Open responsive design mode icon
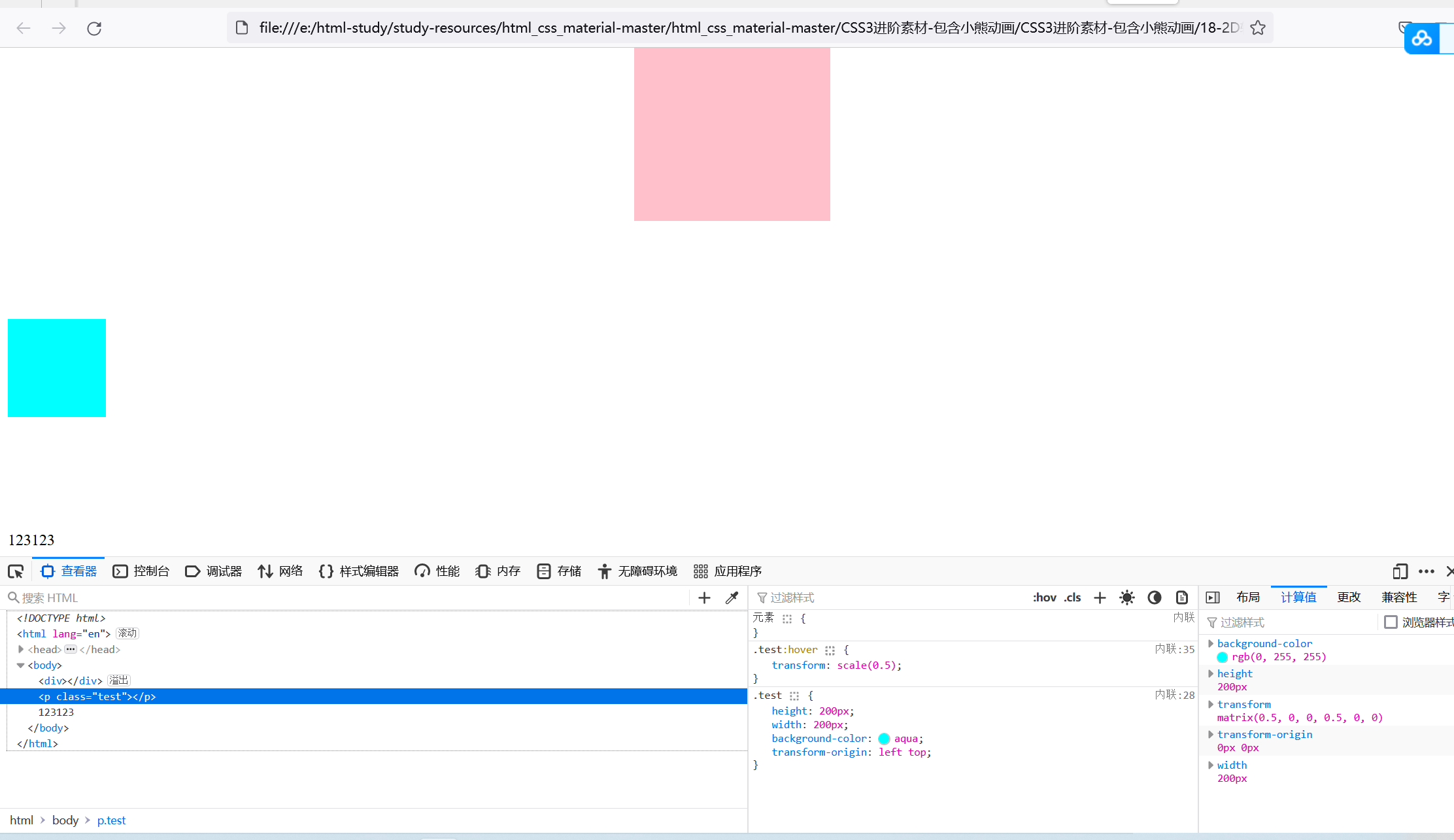This screenshot has width=1454, height=840. pyautogui.click(x=1400, y=571)
